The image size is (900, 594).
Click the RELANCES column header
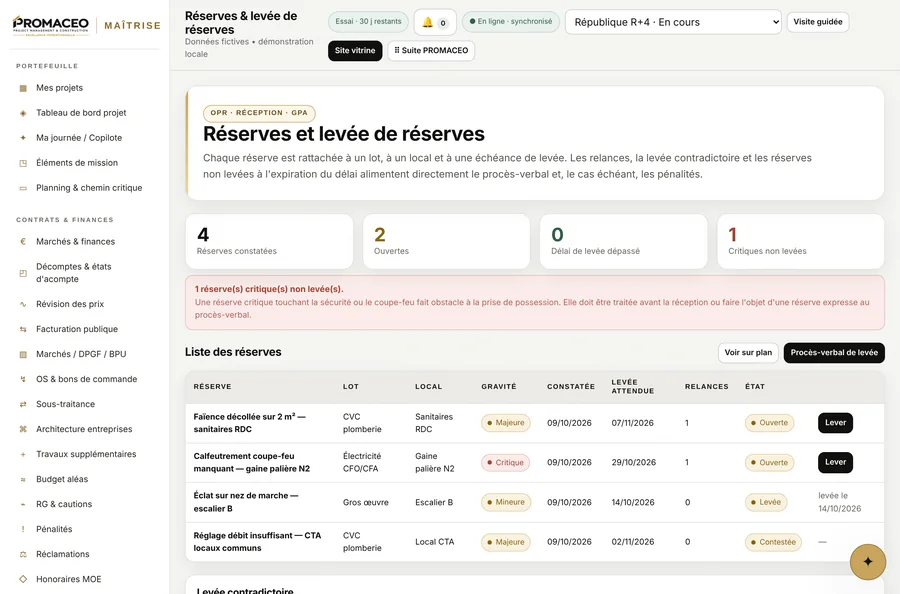point(707,387)
